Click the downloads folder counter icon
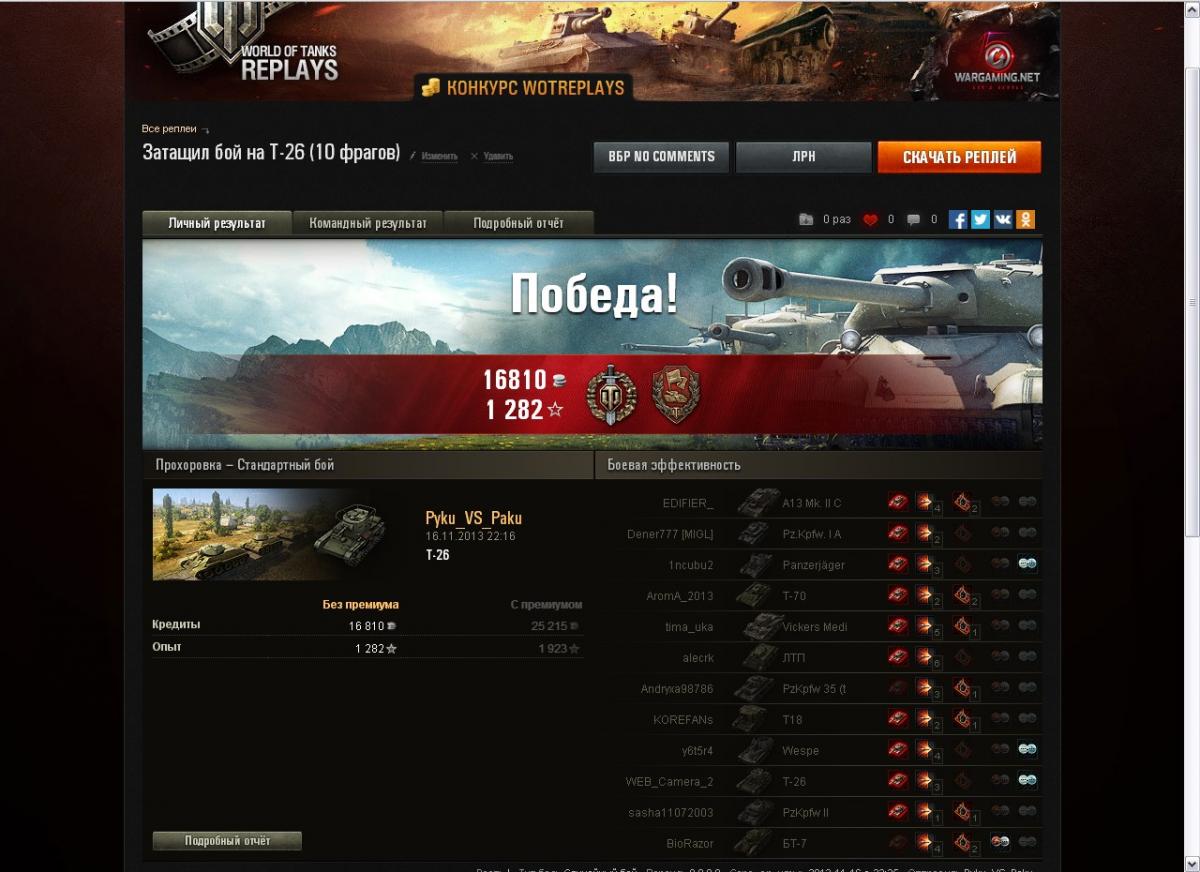The height and width of the screenshot is (872, 1200). [x=806, y=220]
